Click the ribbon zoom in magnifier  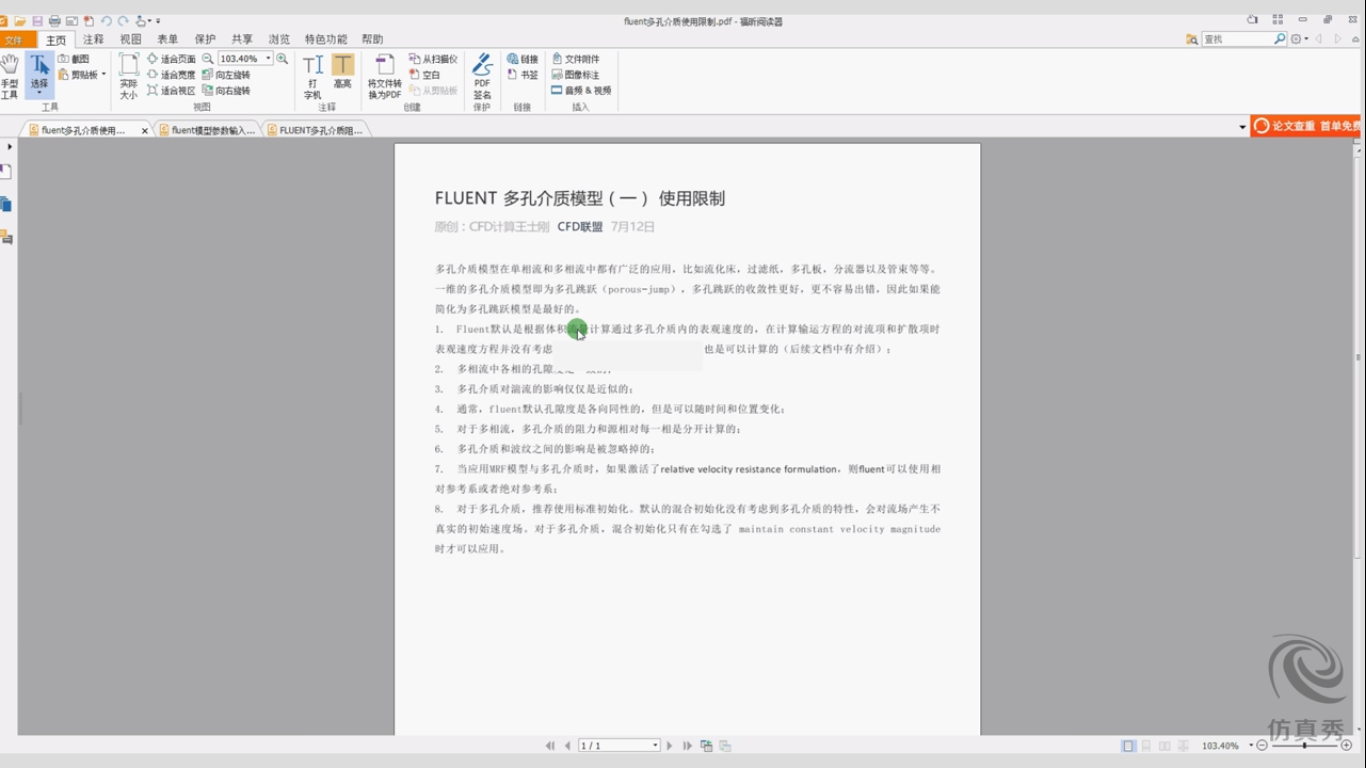[283, 59]
